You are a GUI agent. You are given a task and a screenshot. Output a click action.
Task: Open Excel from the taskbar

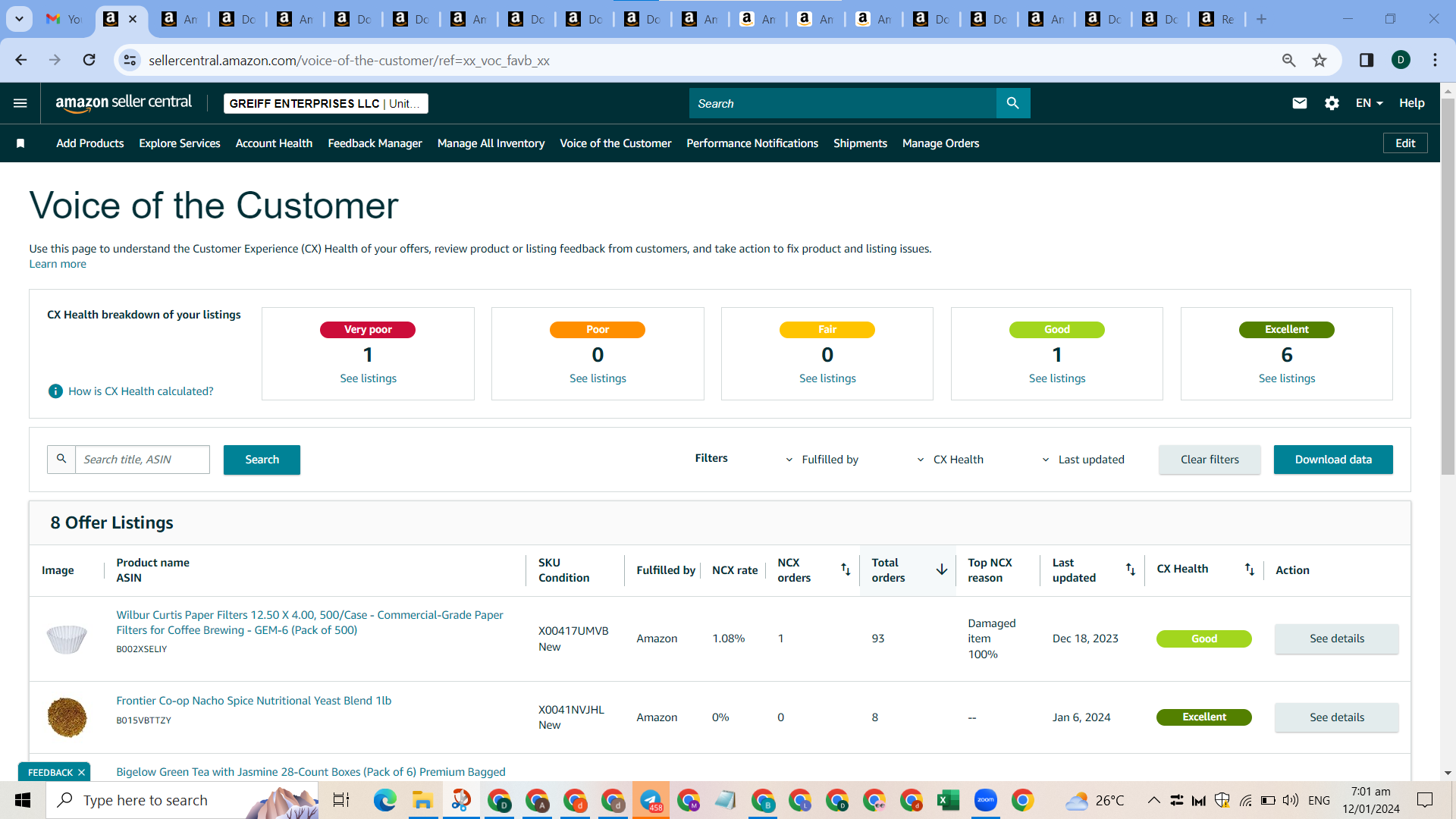pos(948,800)
